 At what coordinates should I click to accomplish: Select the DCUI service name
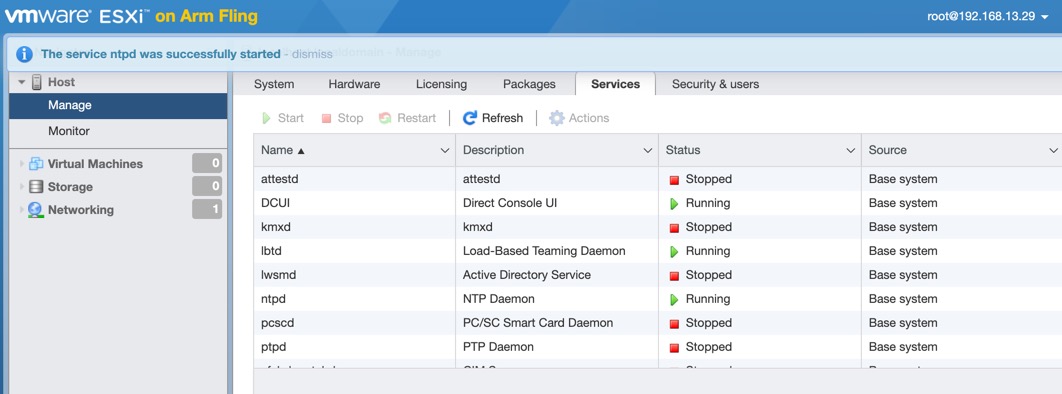point(276,203)
